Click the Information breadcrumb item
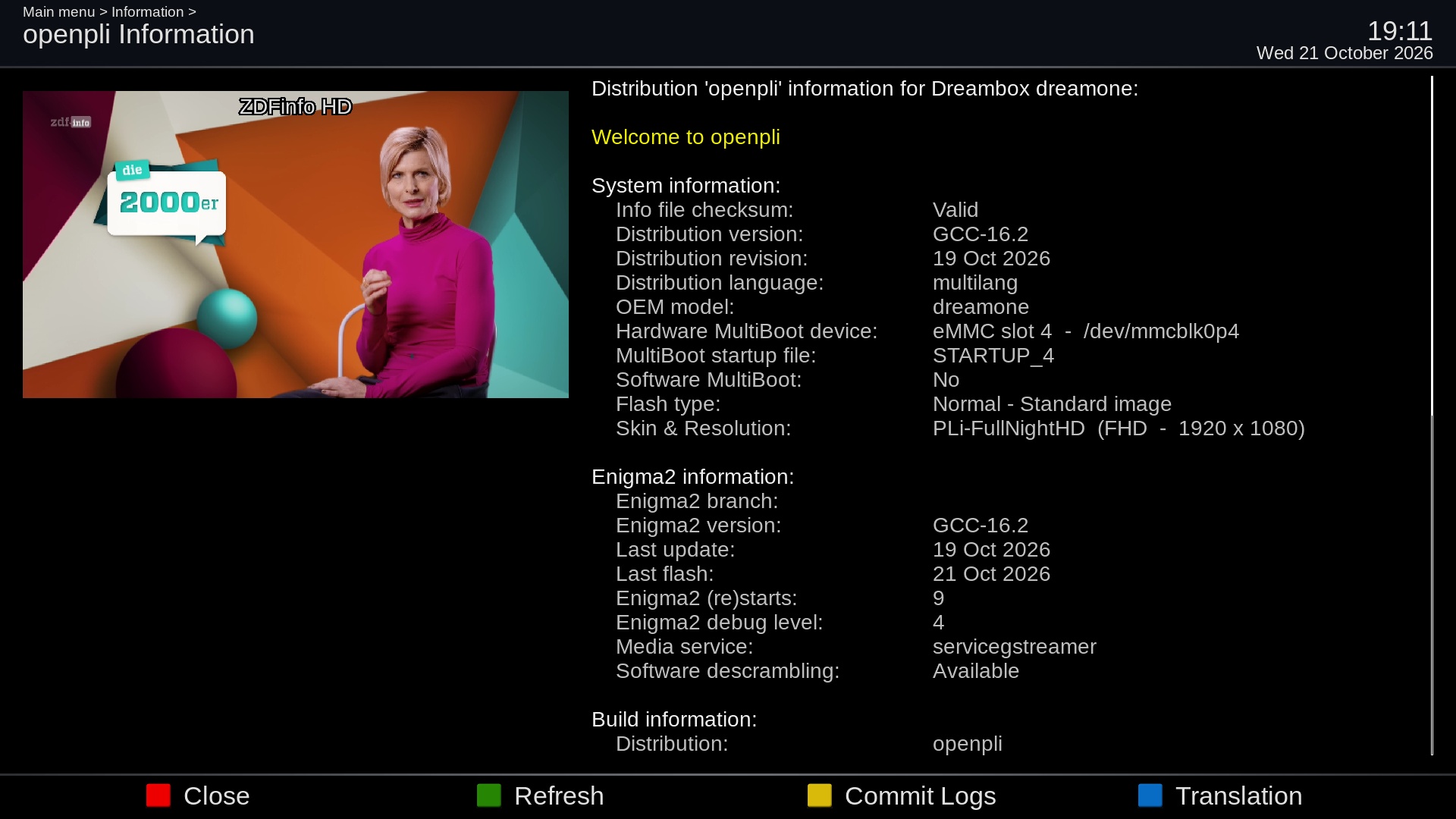Screen dimensions: 1456x819 [x=147, y=12]
